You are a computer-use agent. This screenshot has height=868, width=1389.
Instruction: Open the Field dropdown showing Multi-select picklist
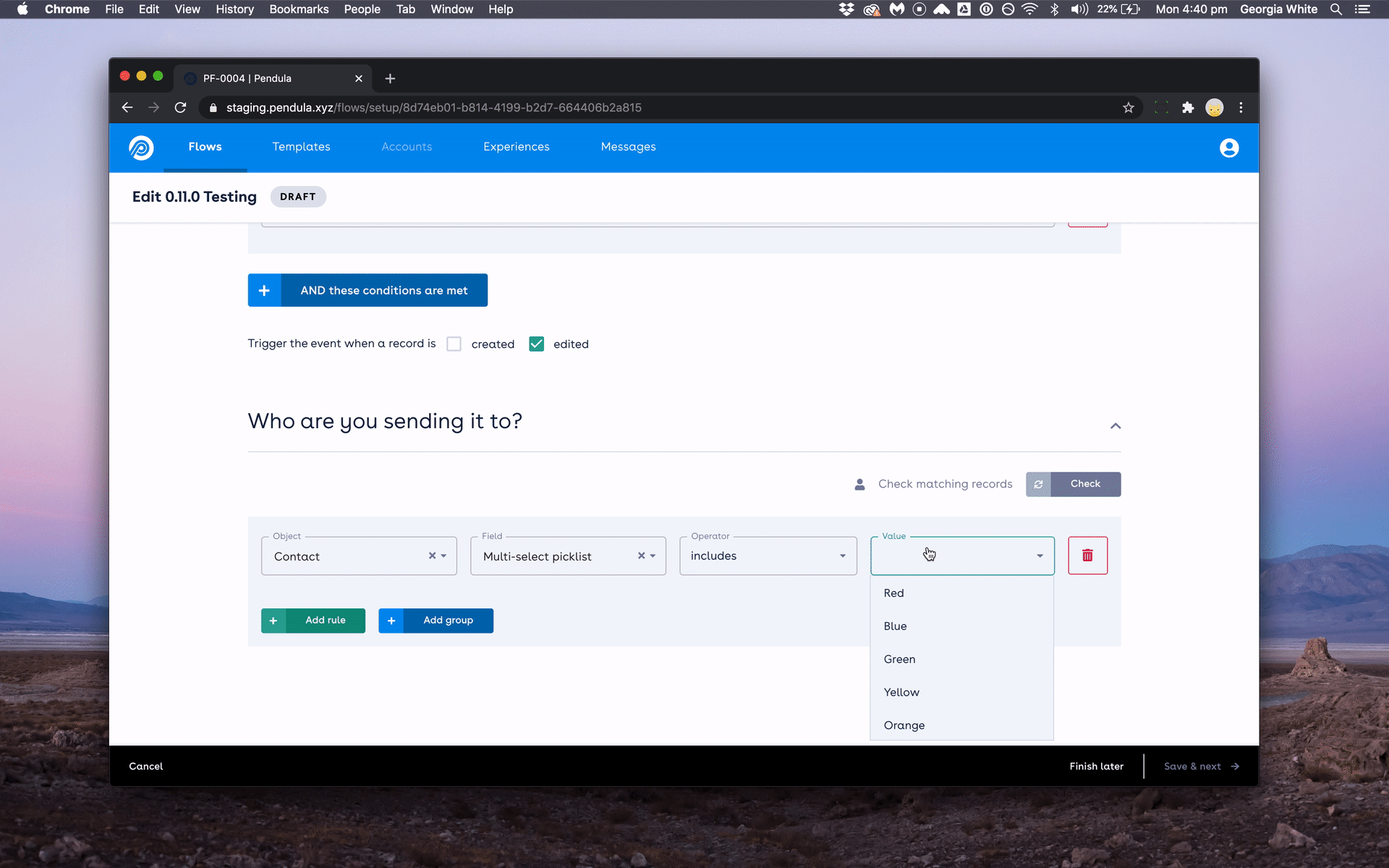click(568, 556)
